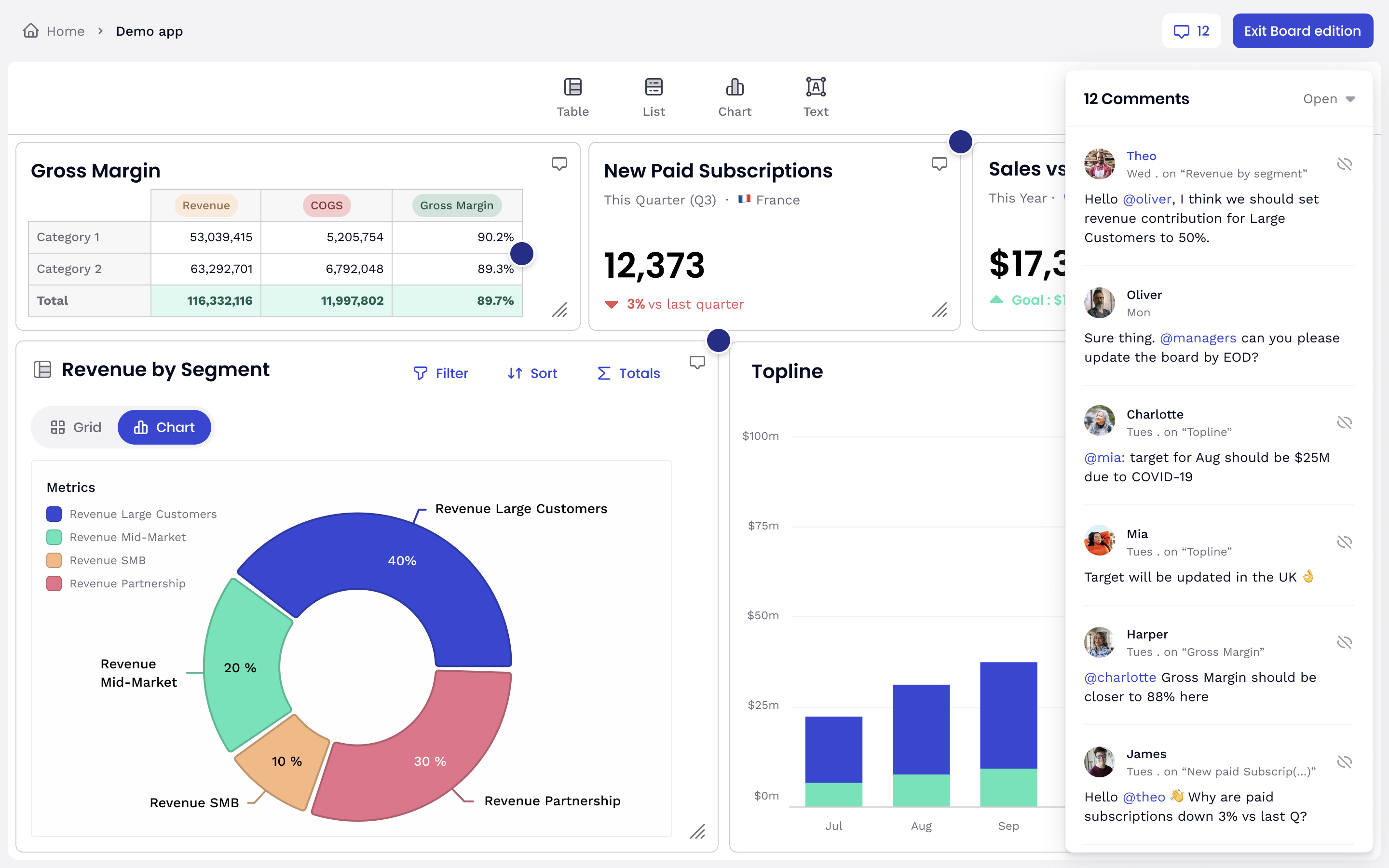Toggle visibility of Theo's comment

click(x=1344, y=164)
